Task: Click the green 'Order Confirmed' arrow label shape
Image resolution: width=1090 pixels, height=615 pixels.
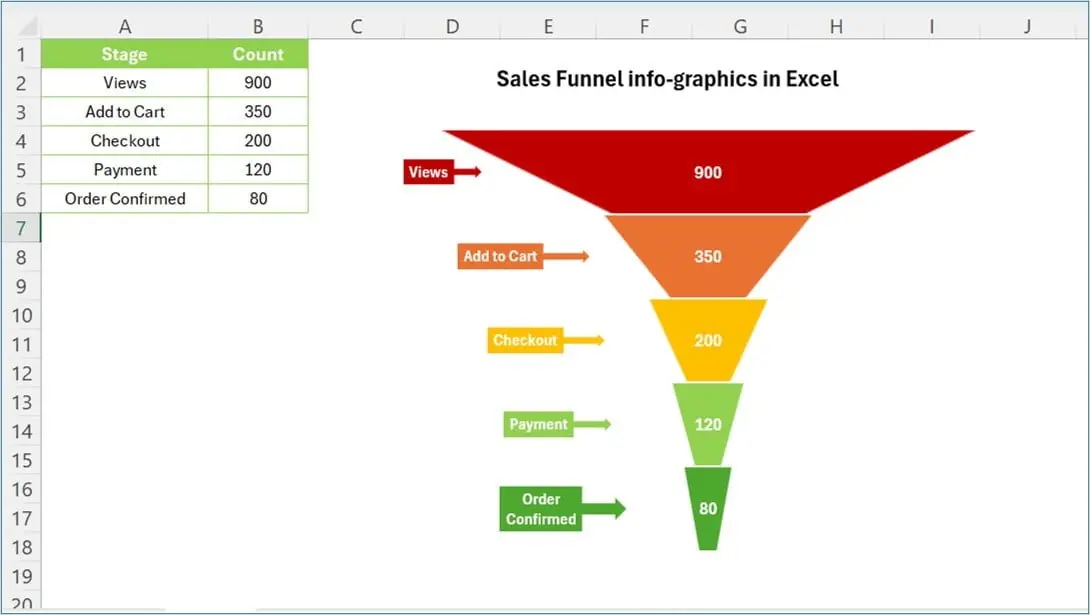Action: [562, 509]
